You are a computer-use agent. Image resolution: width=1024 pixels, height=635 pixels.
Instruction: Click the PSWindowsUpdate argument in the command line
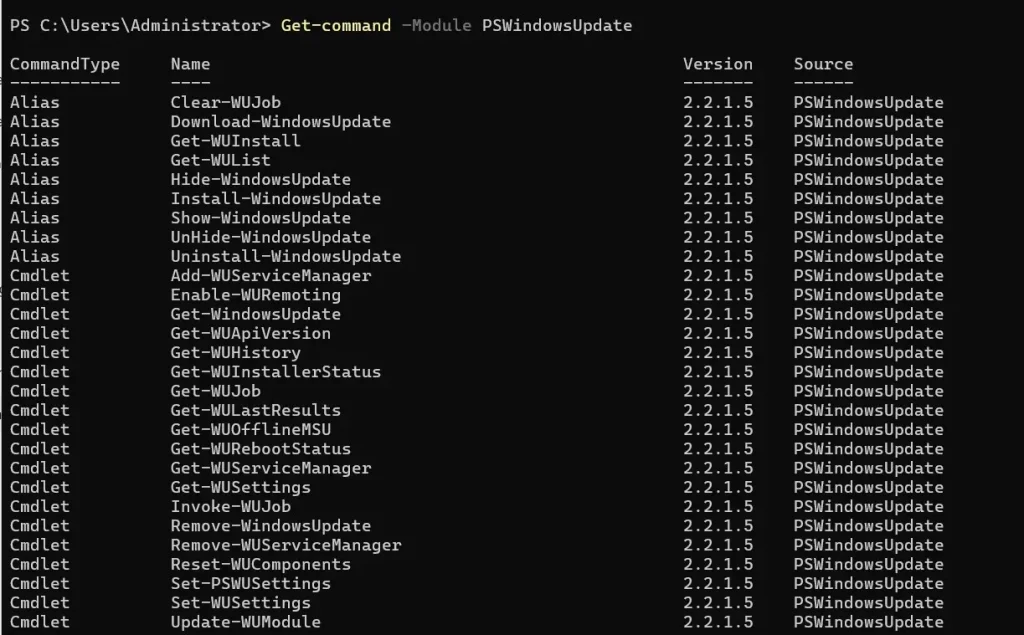tap(556, 25)
